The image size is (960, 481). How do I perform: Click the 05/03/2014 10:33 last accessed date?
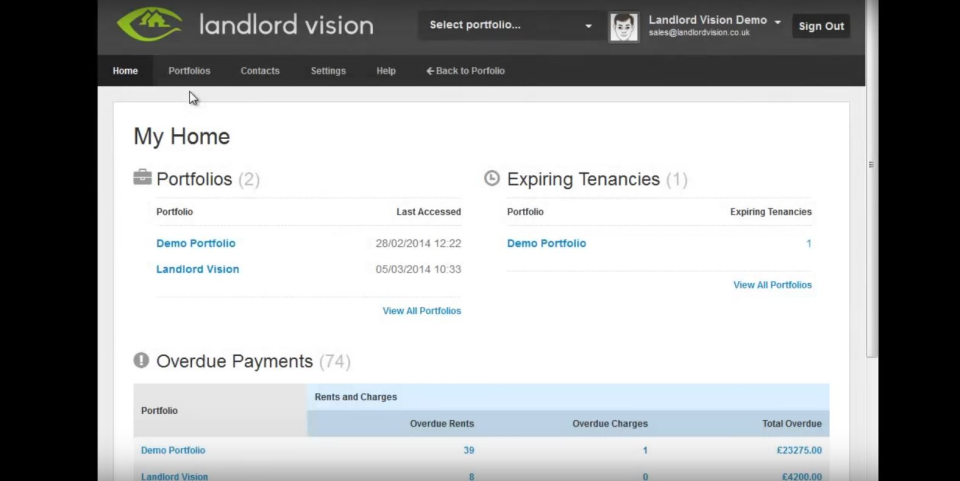(x=418, y=269)
